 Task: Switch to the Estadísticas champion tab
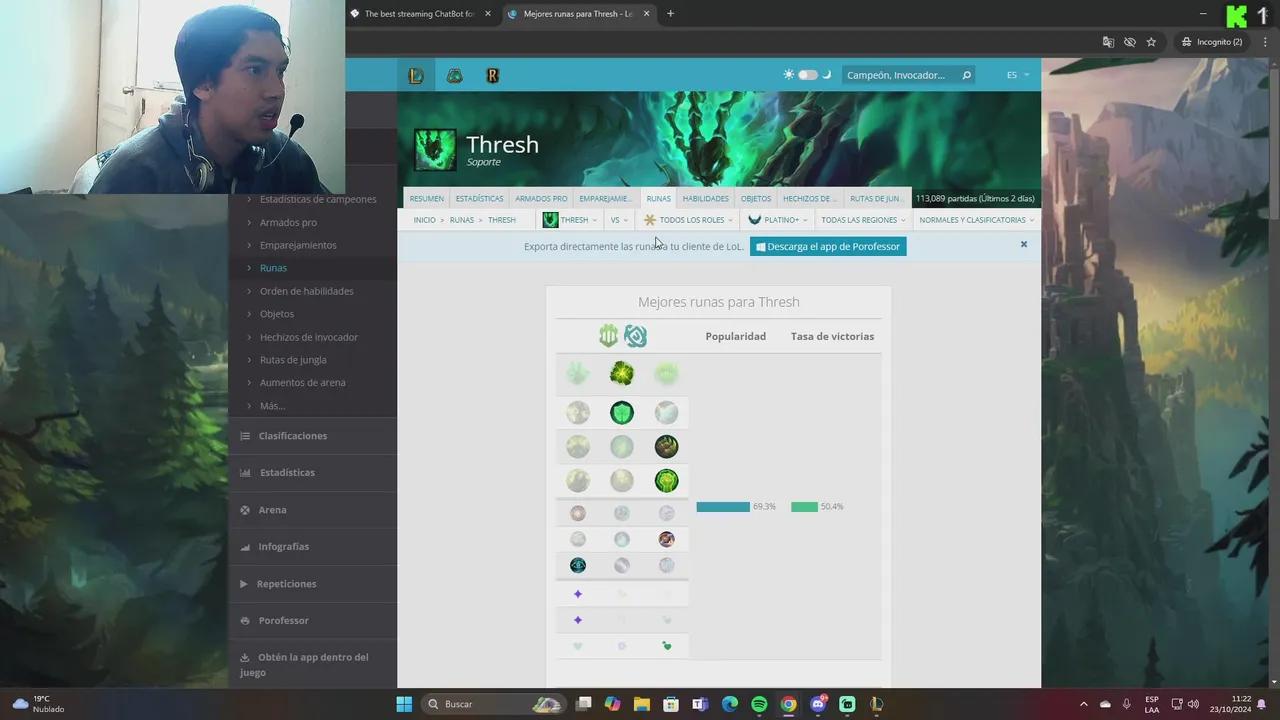click(x=479, y=198)
